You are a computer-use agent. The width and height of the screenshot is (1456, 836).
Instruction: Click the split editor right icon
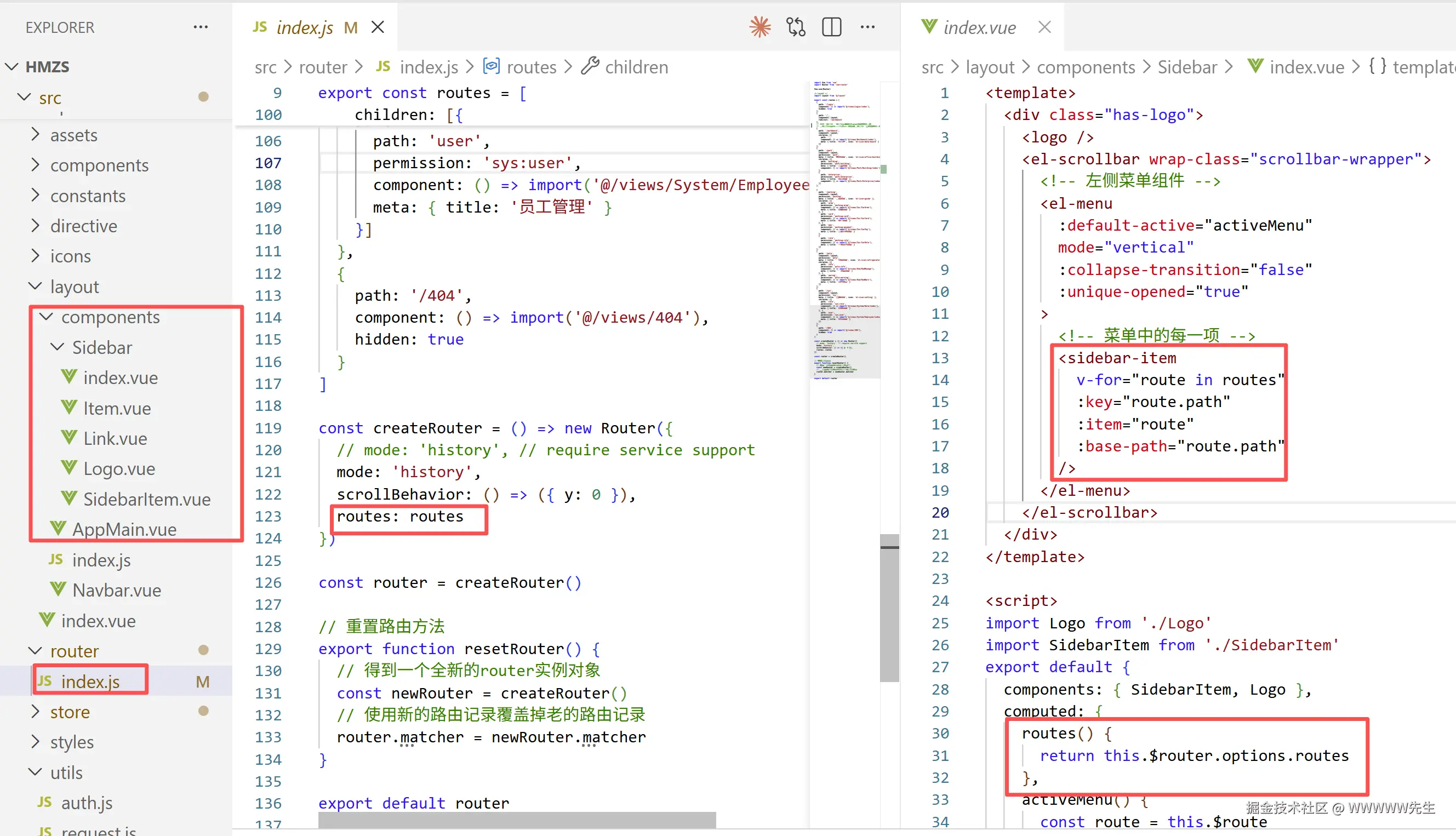pyautogui.click(x=831, y=27)
